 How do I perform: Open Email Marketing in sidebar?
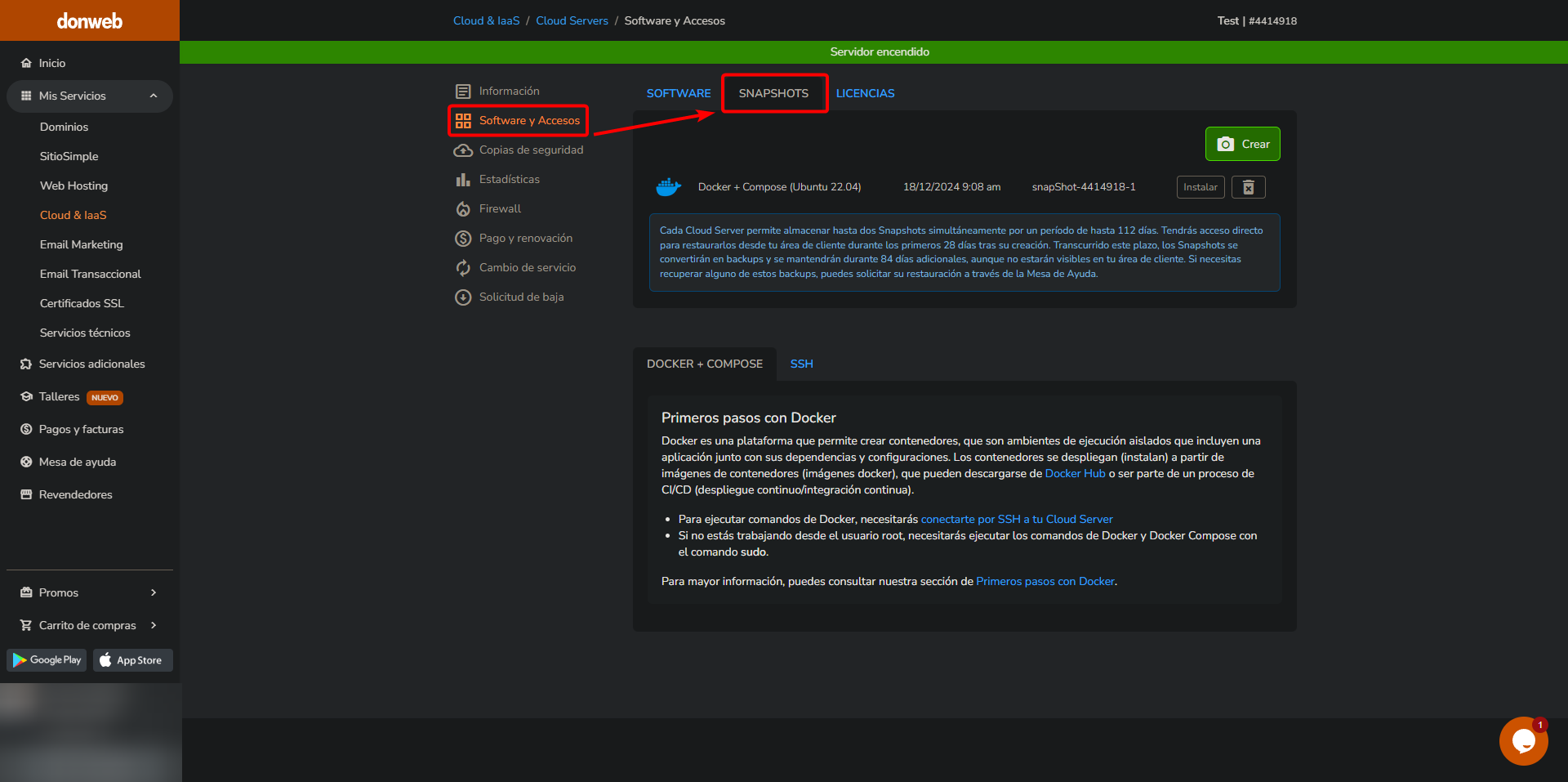81,244
